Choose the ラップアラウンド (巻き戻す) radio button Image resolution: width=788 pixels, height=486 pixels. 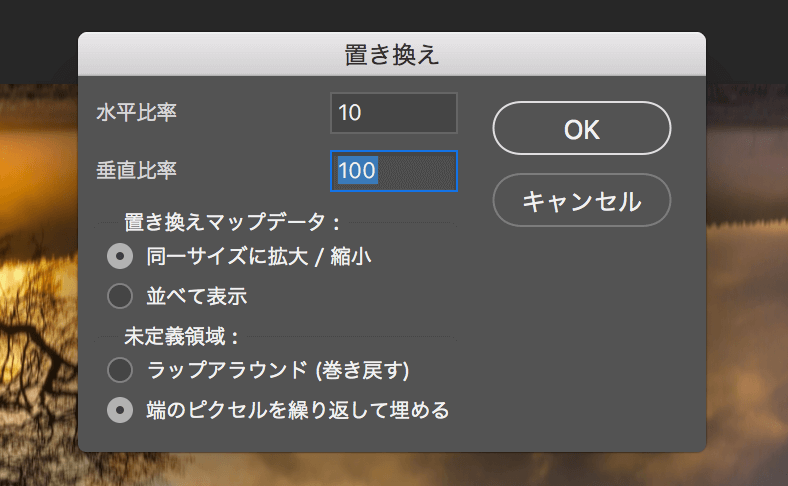point(120,370)
